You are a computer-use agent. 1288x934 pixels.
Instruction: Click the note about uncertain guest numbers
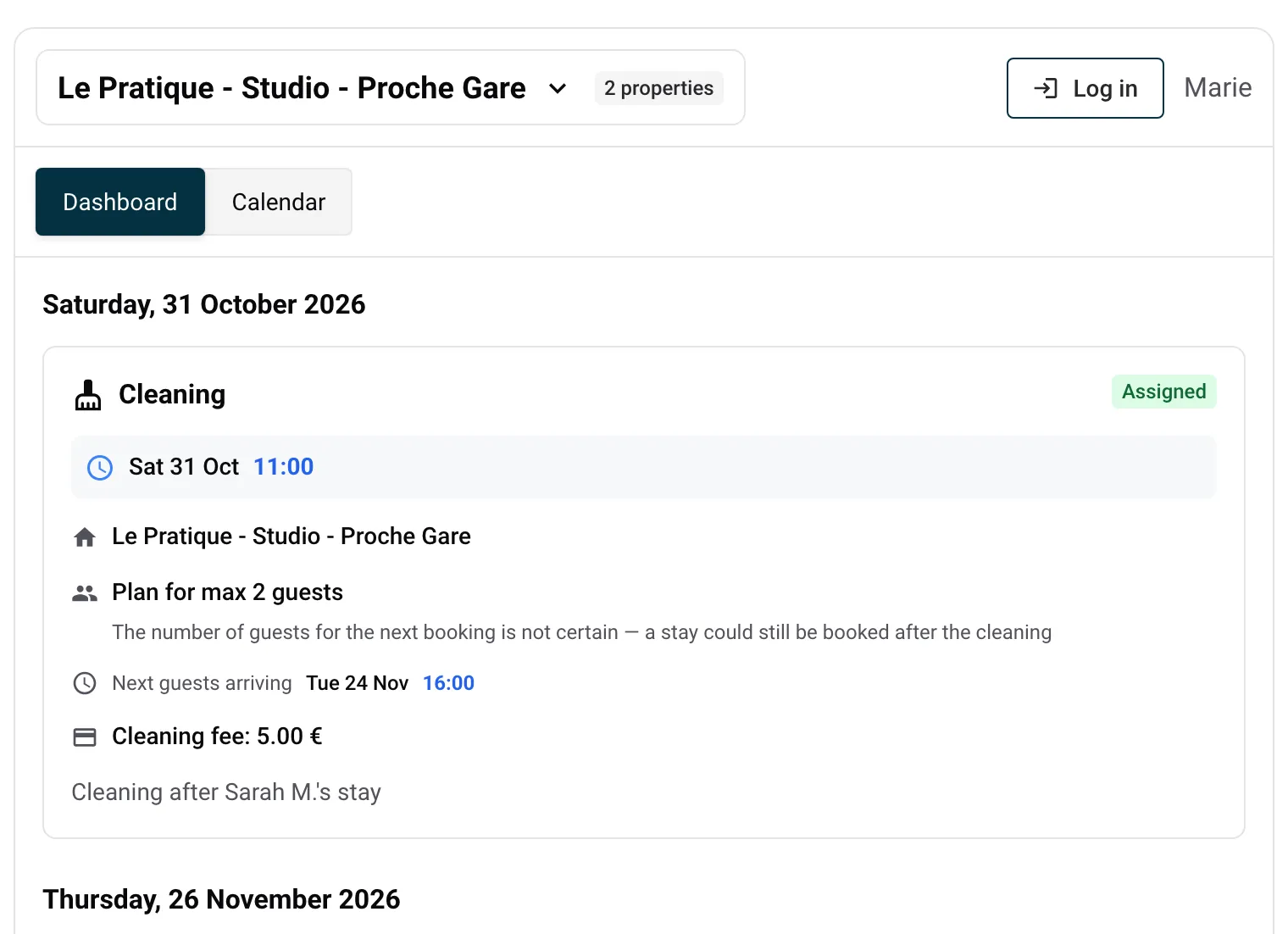pyautogui.click(x=581, y=632)
